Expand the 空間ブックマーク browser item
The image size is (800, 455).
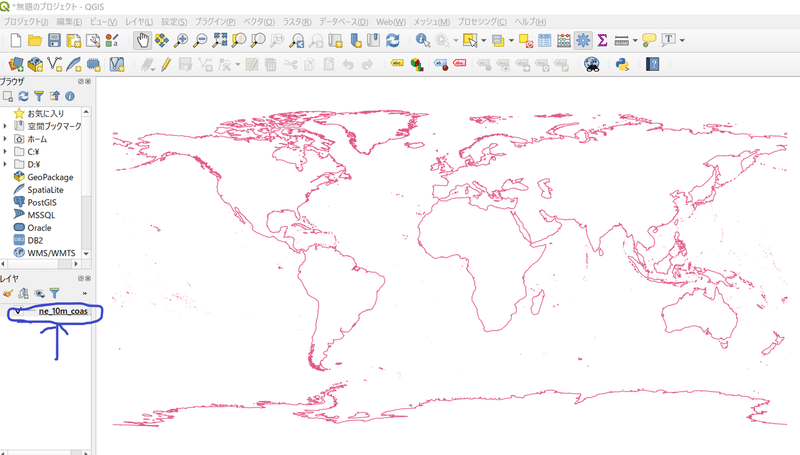click(5, 126)
